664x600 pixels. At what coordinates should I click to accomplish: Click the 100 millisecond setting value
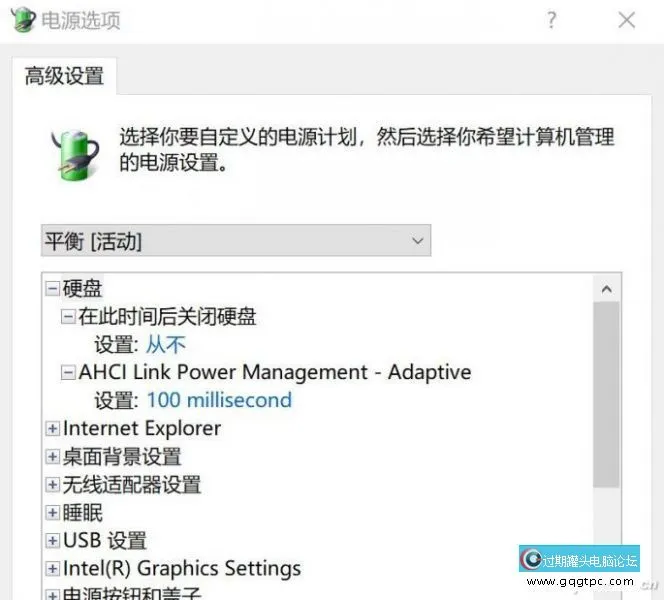219,400
